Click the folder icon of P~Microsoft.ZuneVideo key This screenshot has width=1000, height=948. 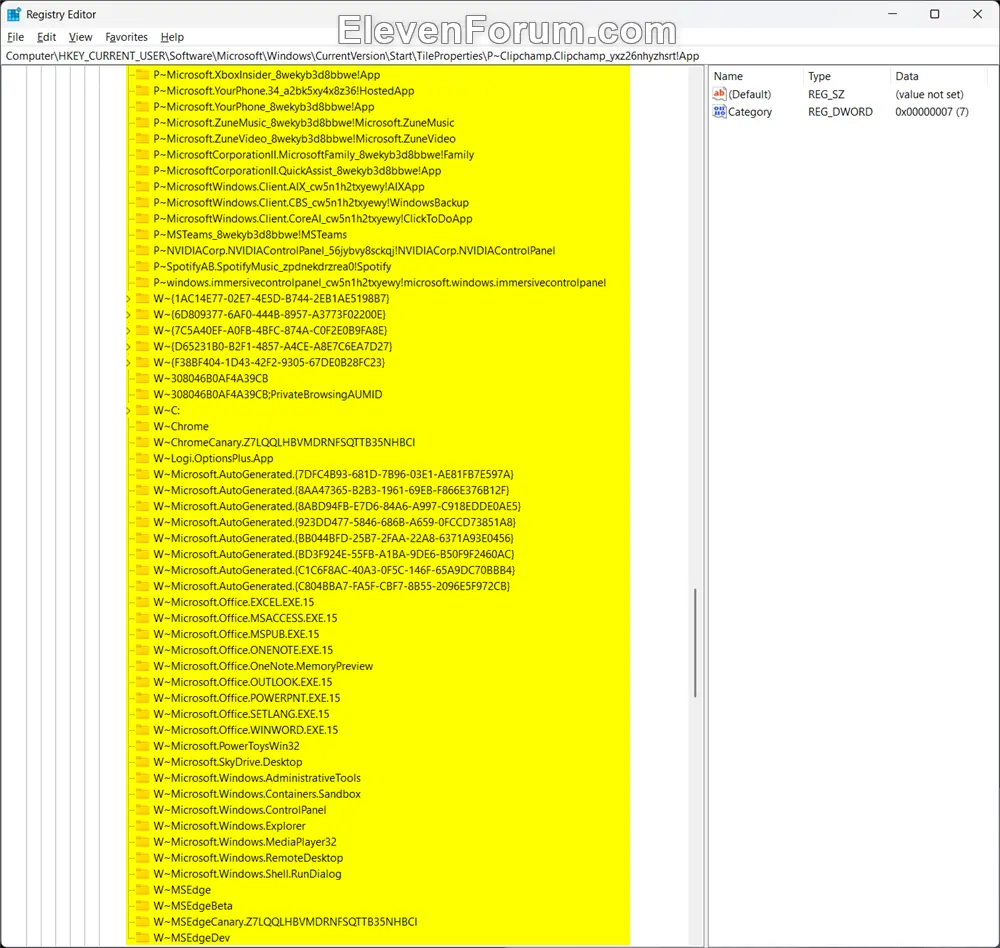click(142, 138)
